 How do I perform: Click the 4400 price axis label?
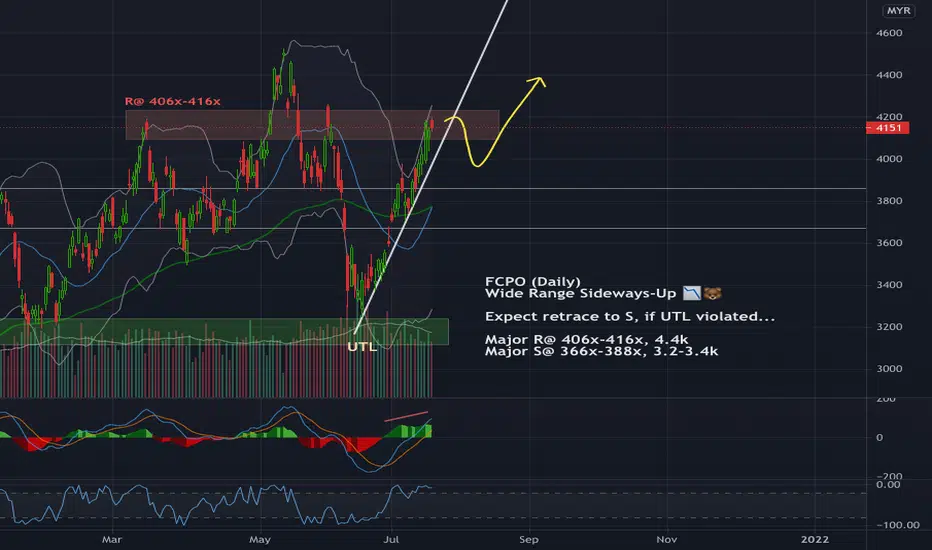coord(889,76)
